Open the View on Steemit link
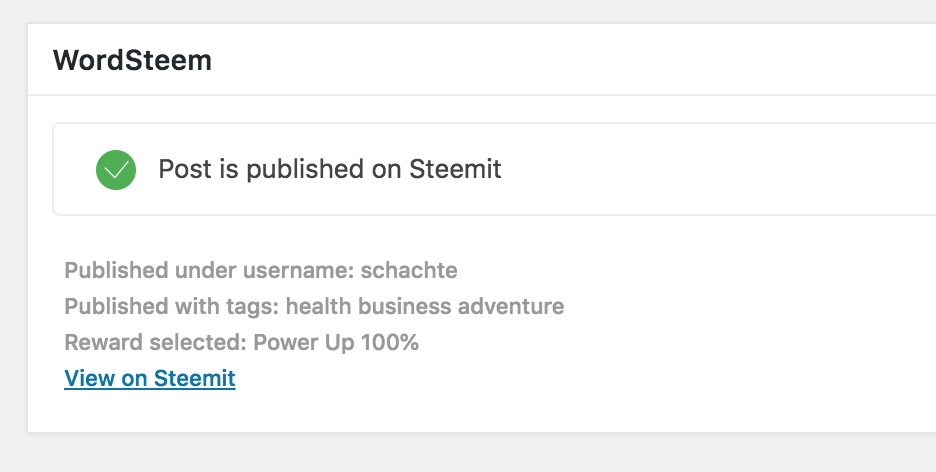The image size is (936, 472). (150, 378)
